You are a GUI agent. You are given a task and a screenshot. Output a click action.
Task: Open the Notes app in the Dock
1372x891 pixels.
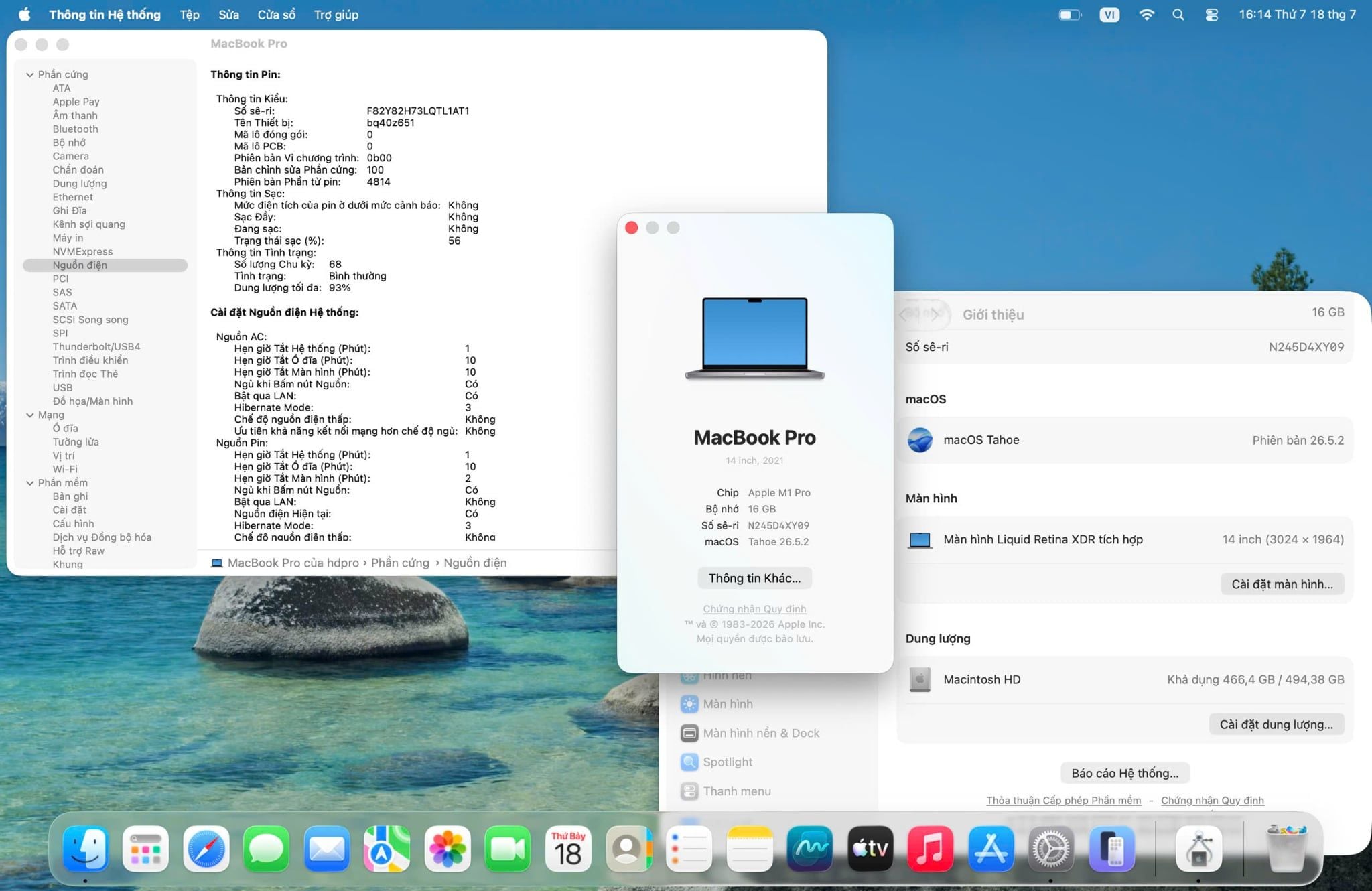pos(750,848)
